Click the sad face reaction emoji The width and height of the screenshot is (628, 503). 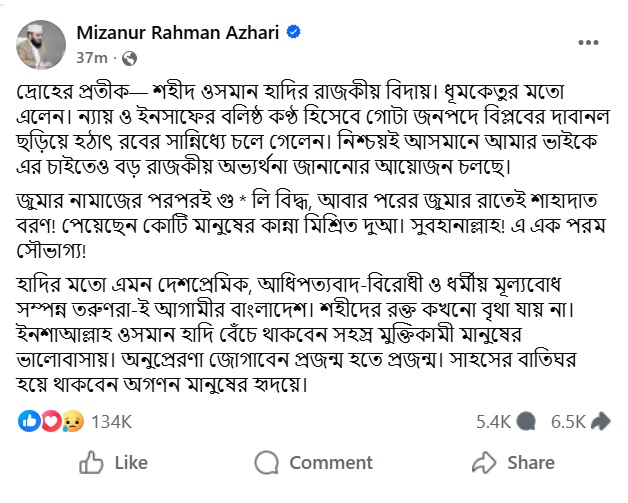68,421
